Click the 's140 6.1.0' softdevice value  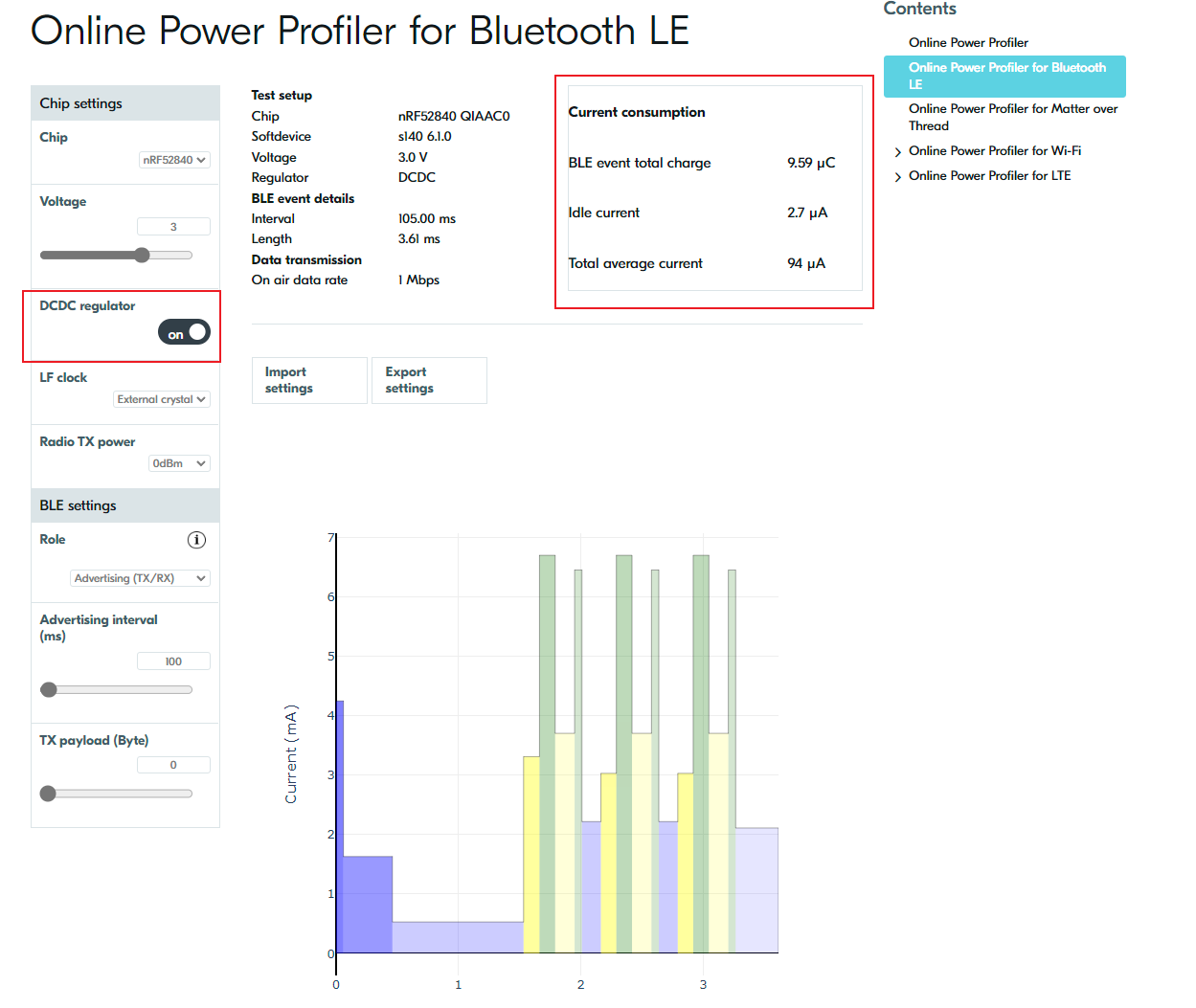425,136
